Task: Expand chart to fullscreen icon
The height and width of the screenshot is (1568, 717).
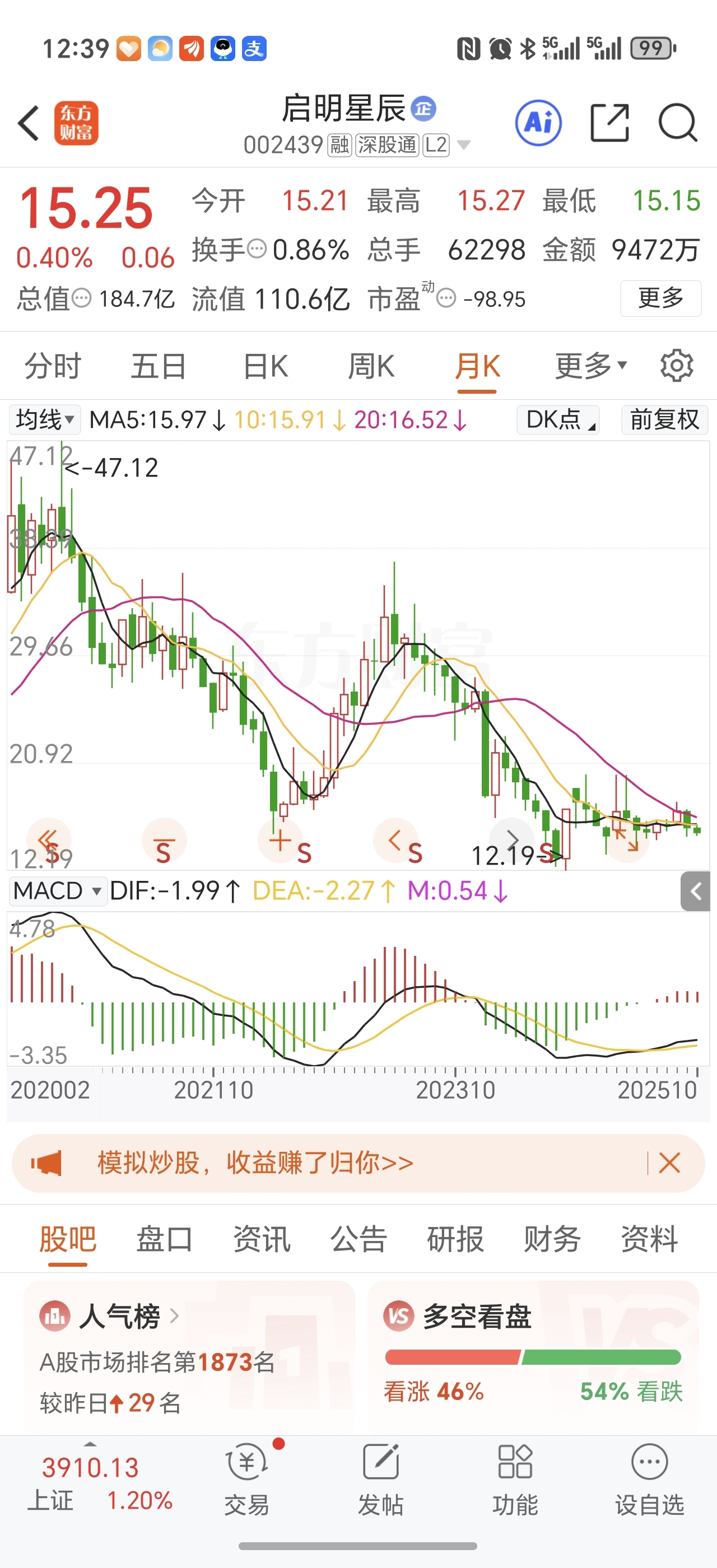Action: coord(627,840)
